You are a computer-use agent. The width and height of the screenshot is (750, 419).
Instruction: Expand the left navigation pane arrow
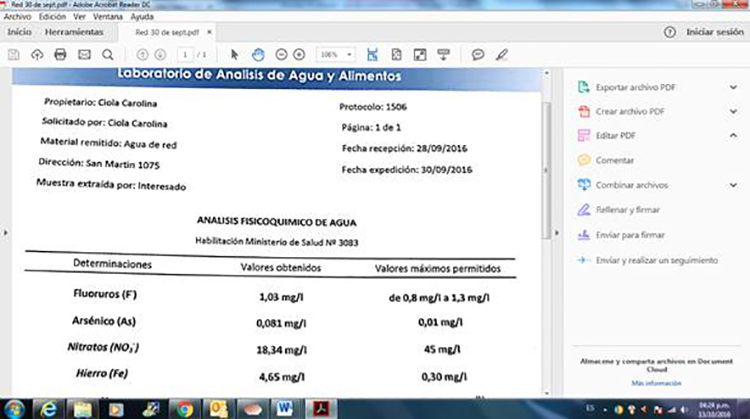5,233
